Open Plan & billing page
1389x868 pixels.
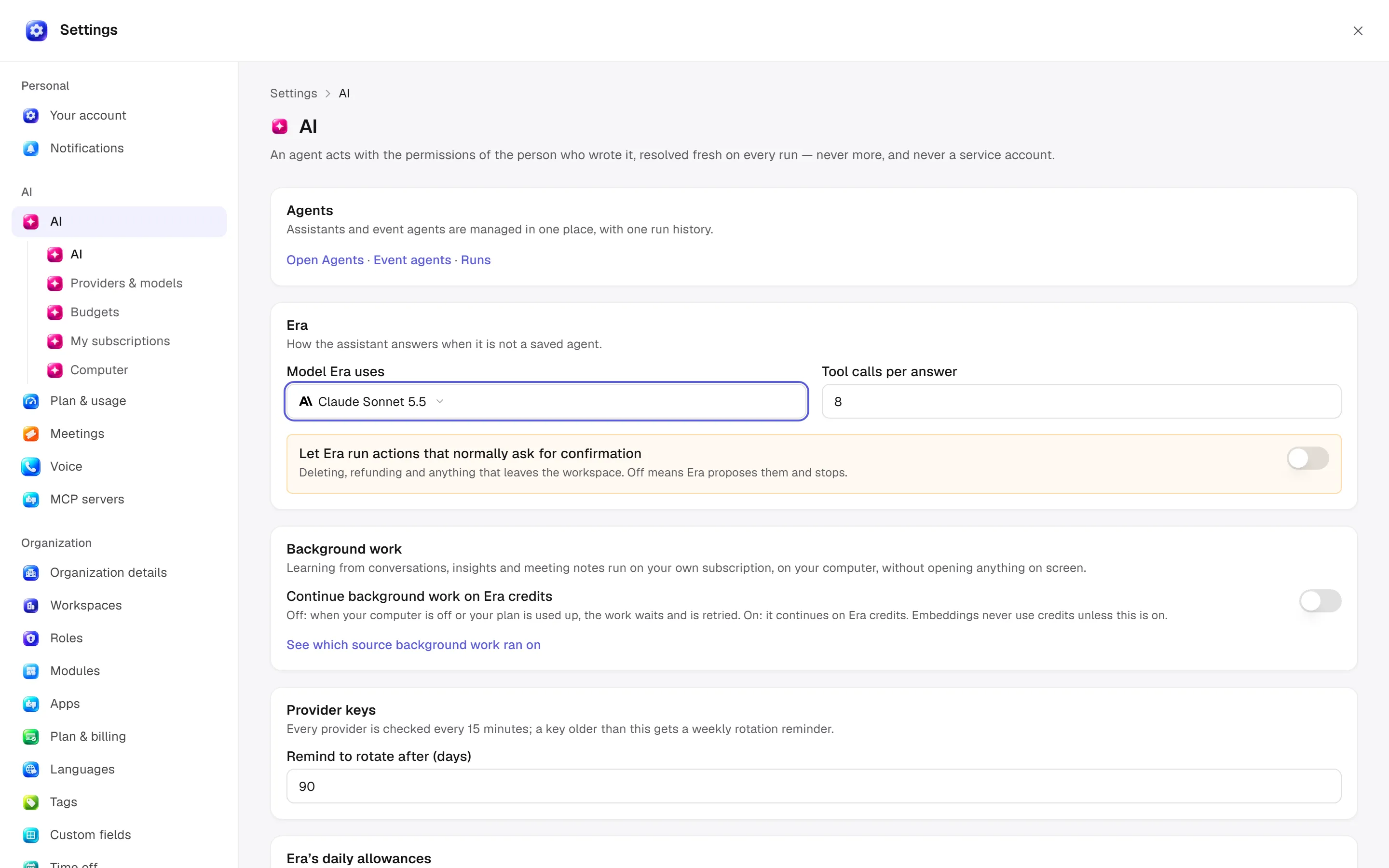click(x=119, y=736)
